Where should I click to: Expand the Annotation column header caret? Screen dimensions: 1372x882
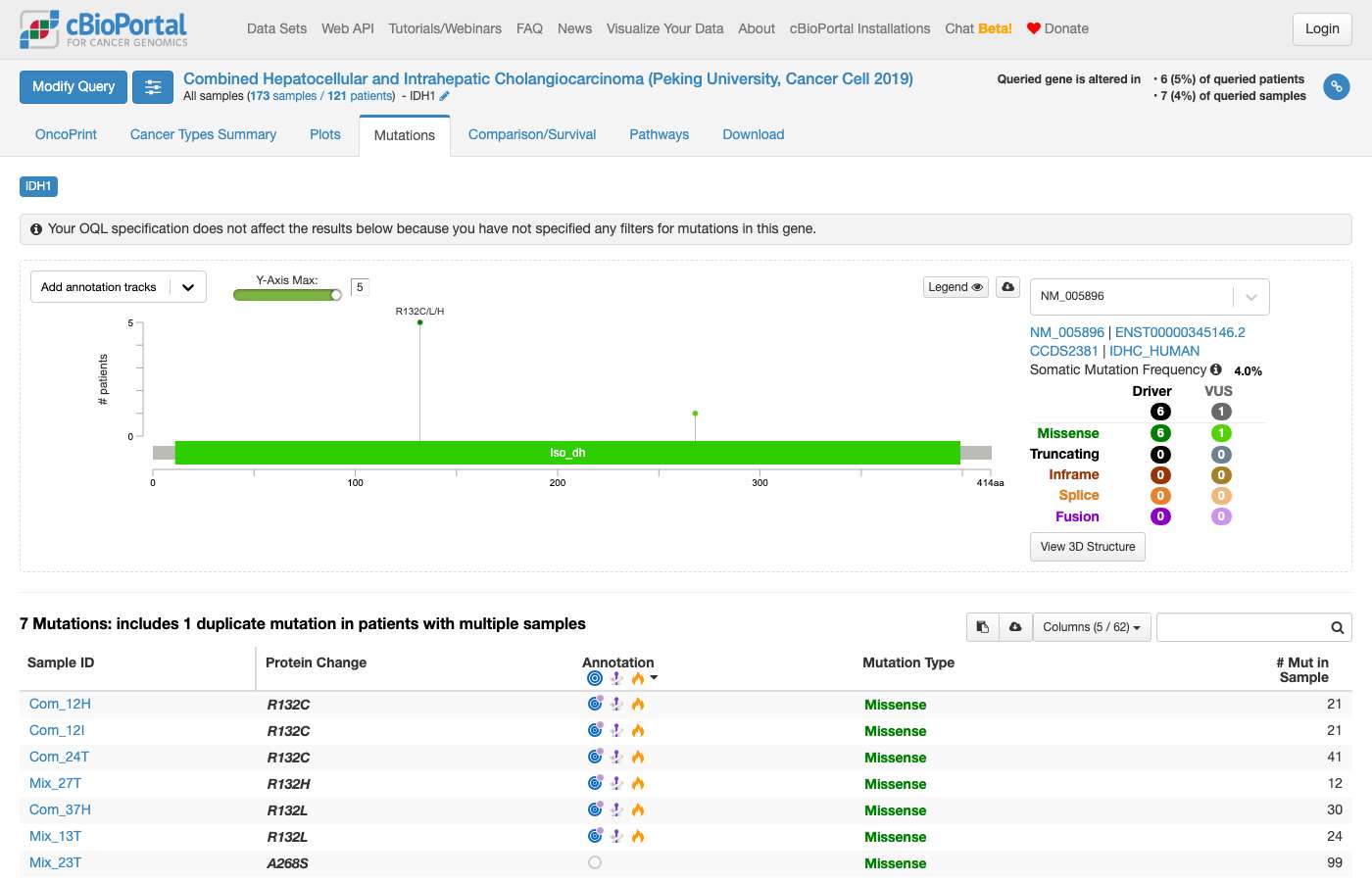click(x=654, y=678)
